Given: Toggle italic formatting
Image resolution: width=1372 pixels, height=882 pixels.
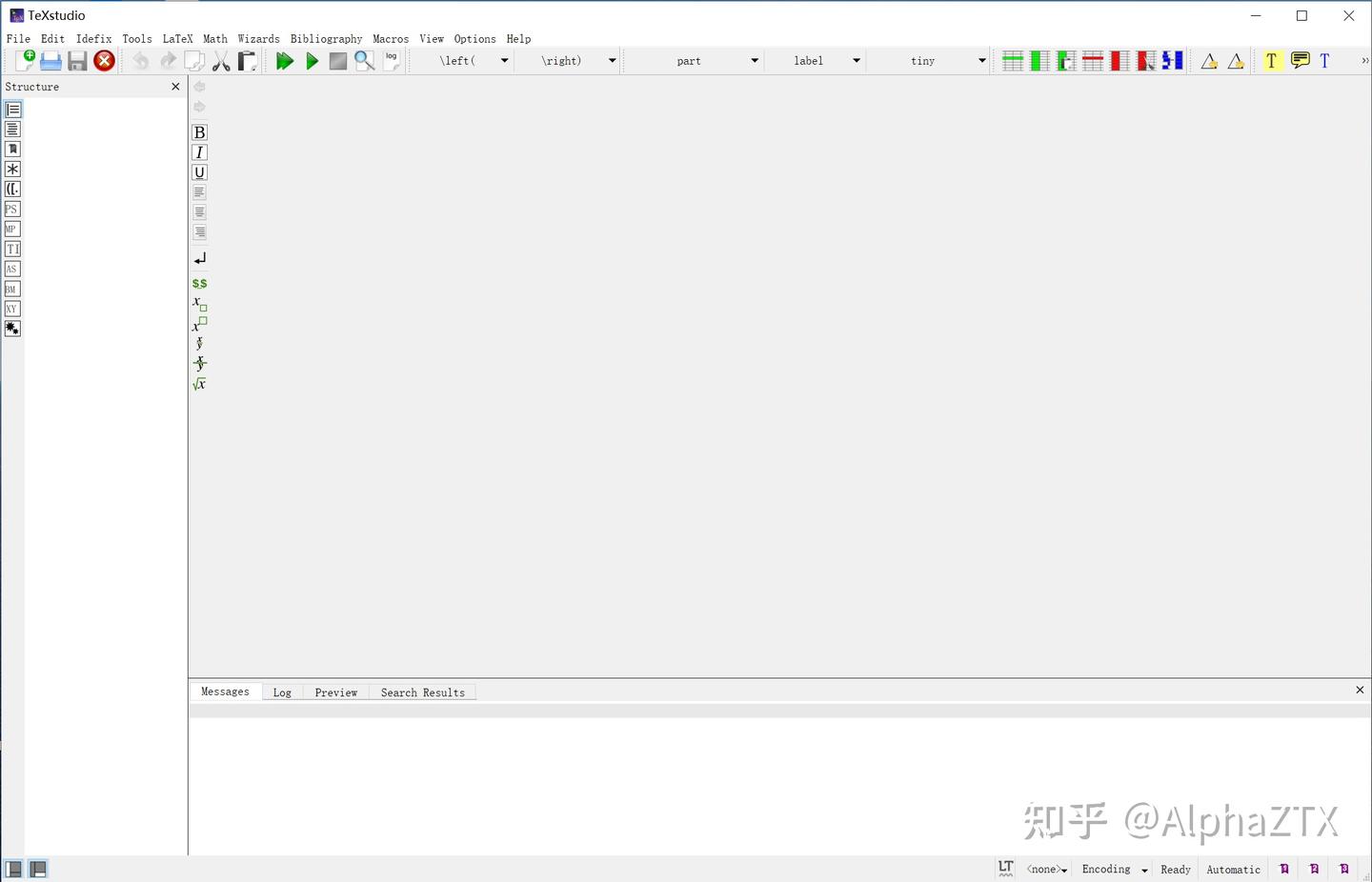Looking at the screenshot, I should click(199, 152).
